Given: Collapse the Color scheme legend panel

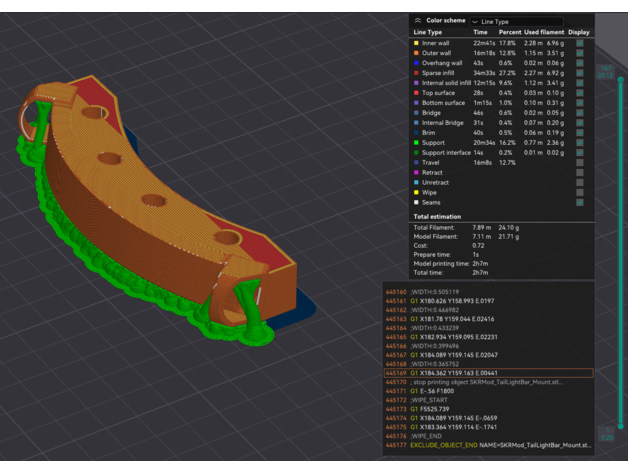Looking at the screenshot, I should pyautogui.click(x=417, y=20).
